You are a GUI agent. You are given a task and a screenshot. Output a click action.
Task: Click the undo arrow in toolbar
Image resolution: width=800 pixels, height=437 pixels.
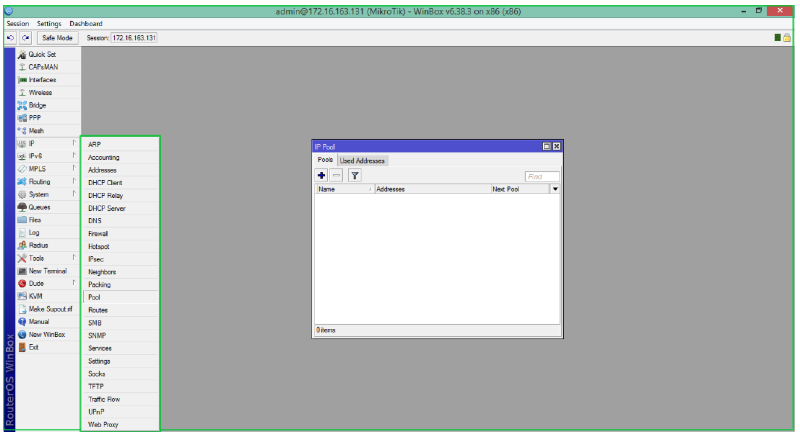point(11,38)
